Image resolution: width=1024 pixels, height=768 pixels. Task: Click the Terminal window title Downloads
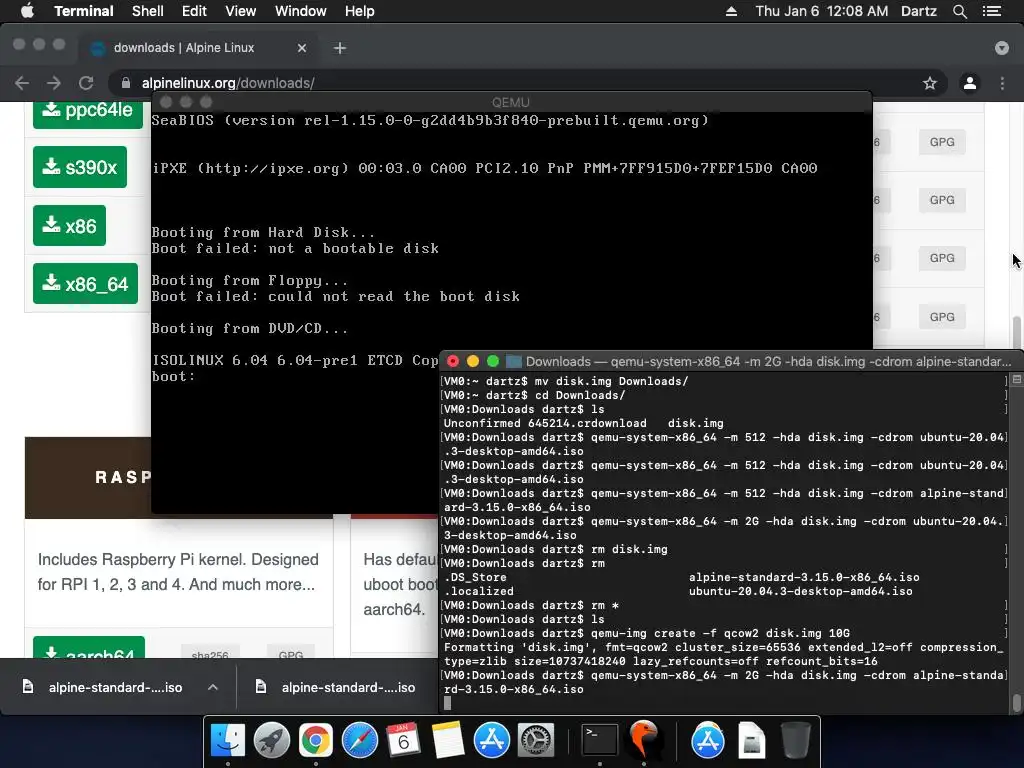coord(767,361)
